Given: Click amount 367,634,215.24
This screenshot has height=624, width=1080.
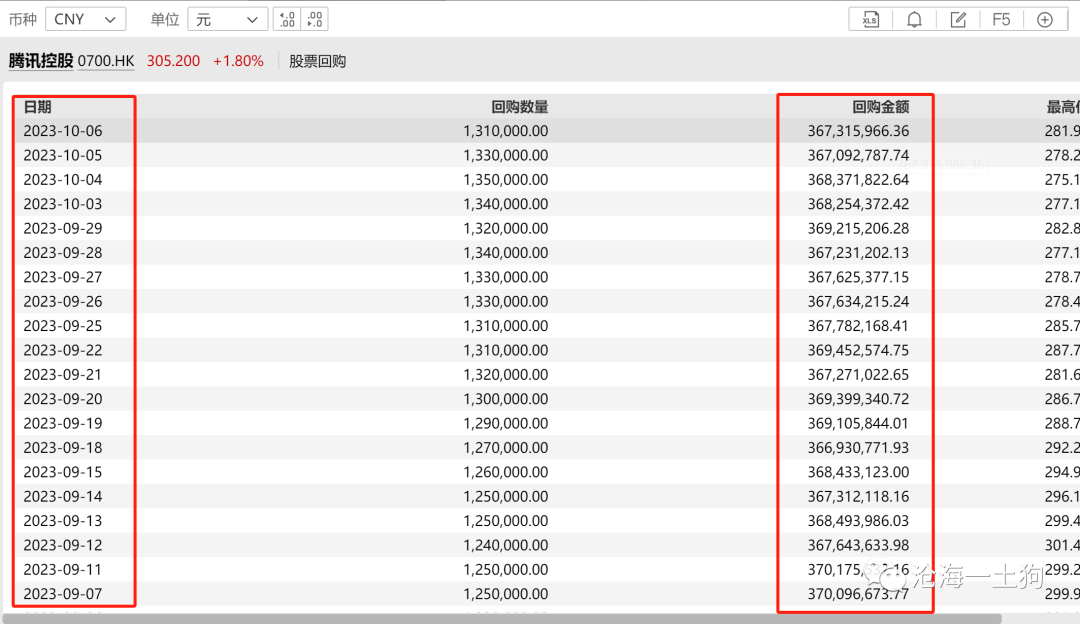Looking at the screenshot, I should 858,302.
